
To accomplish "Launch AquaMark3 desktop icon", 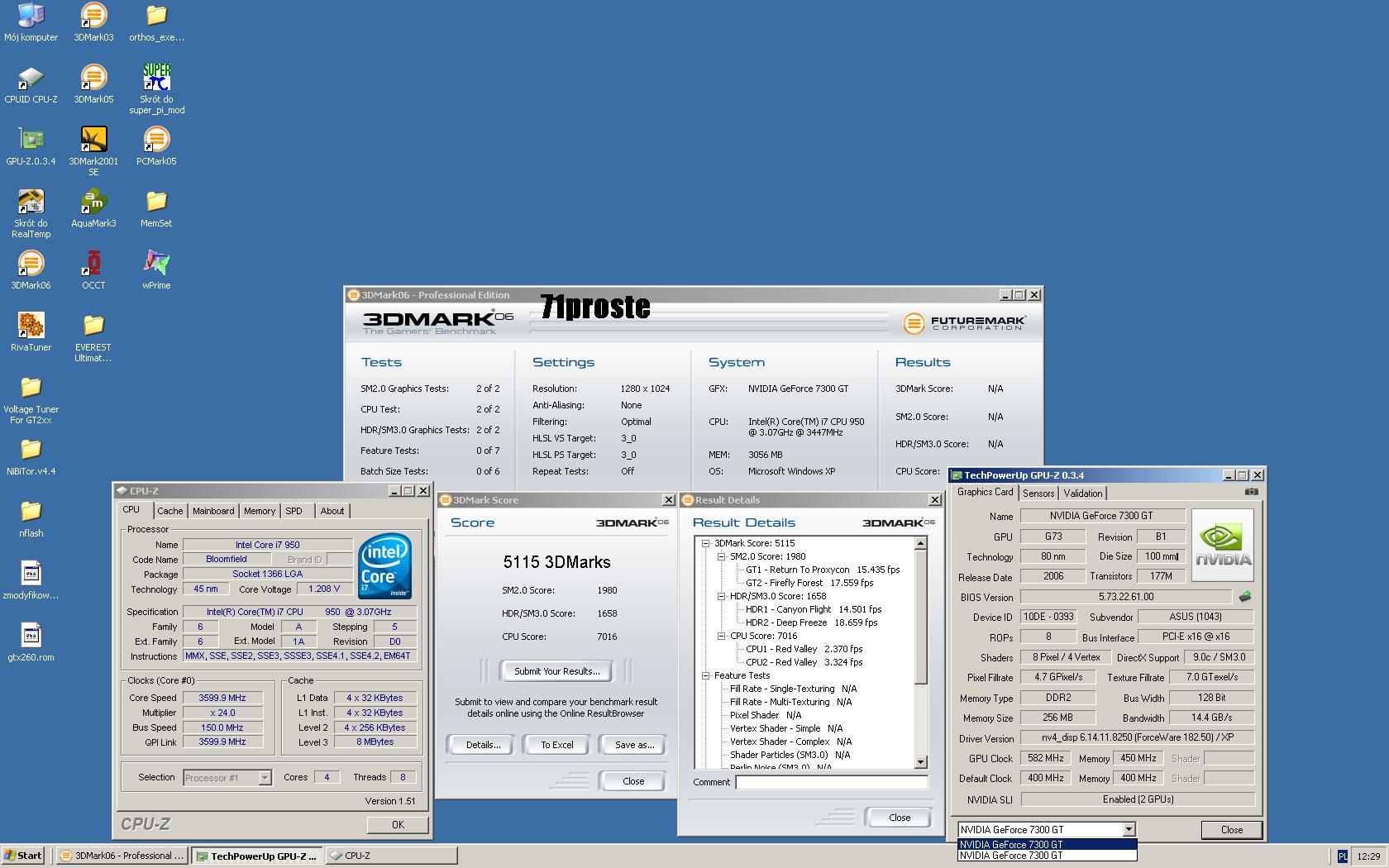I will point(93,208).
